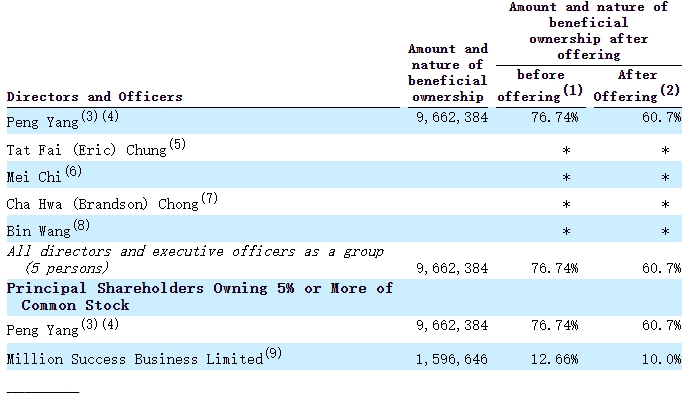Click asterisk in Mei Chi before offering cell
690x397 pixels.
tap(566, 177)
